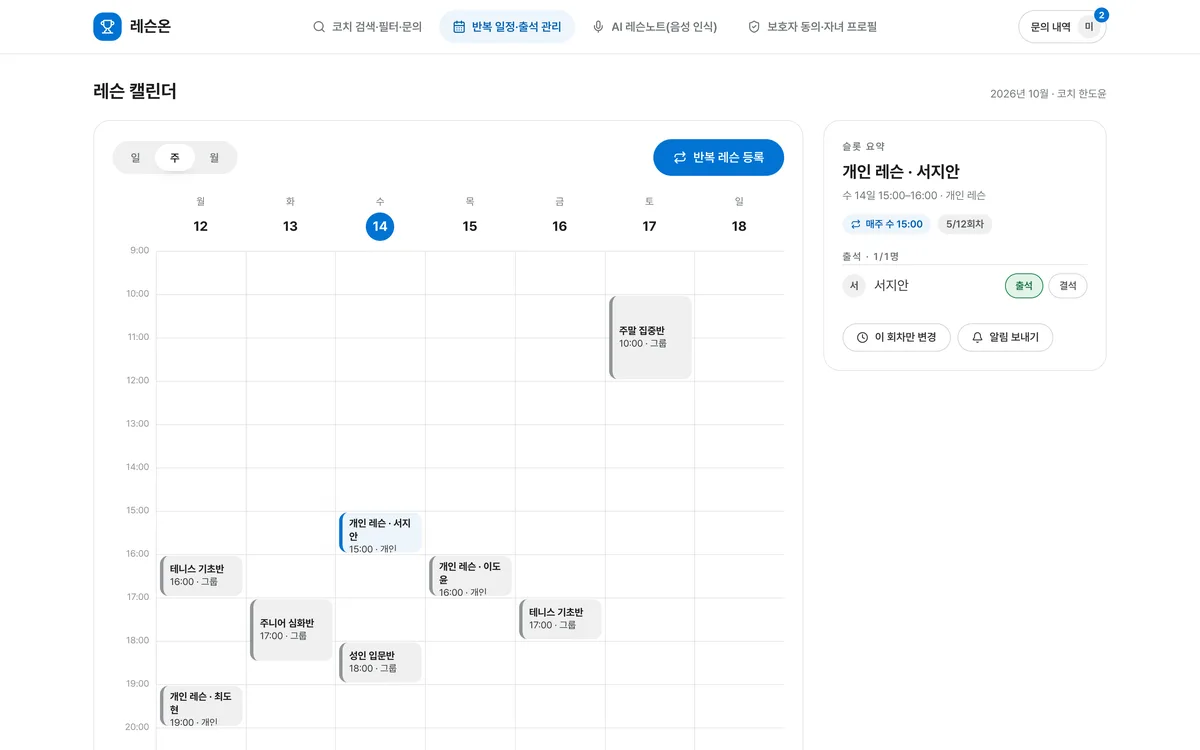Switch calendar to 일 view
Image resolution: width=1200 pixels, height=750 pixels.
[x=135, y=158]
